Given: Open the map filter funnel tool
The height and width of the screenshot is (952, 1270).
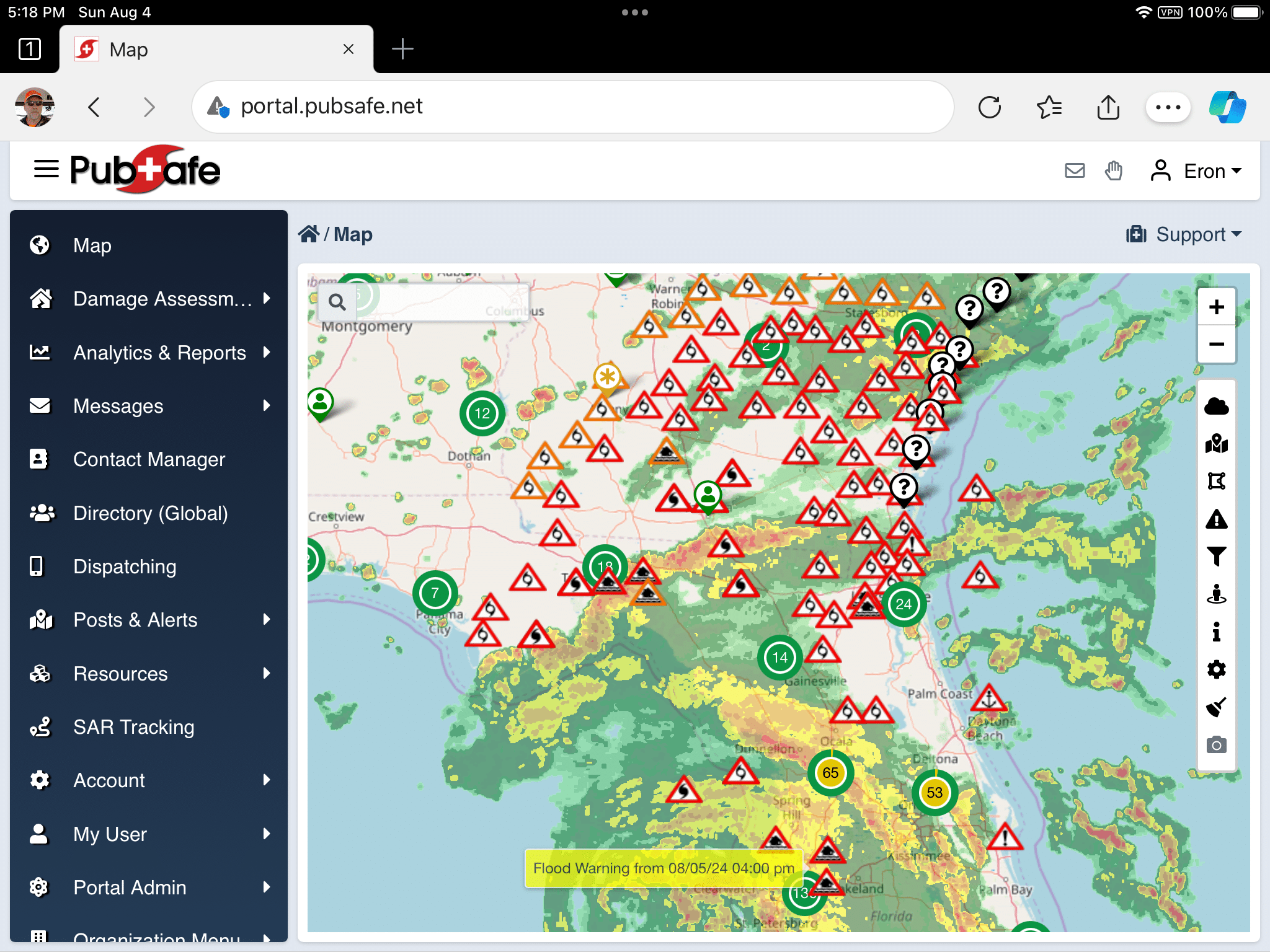Looking at the screenshot, I should click(x=1217, y=557).
